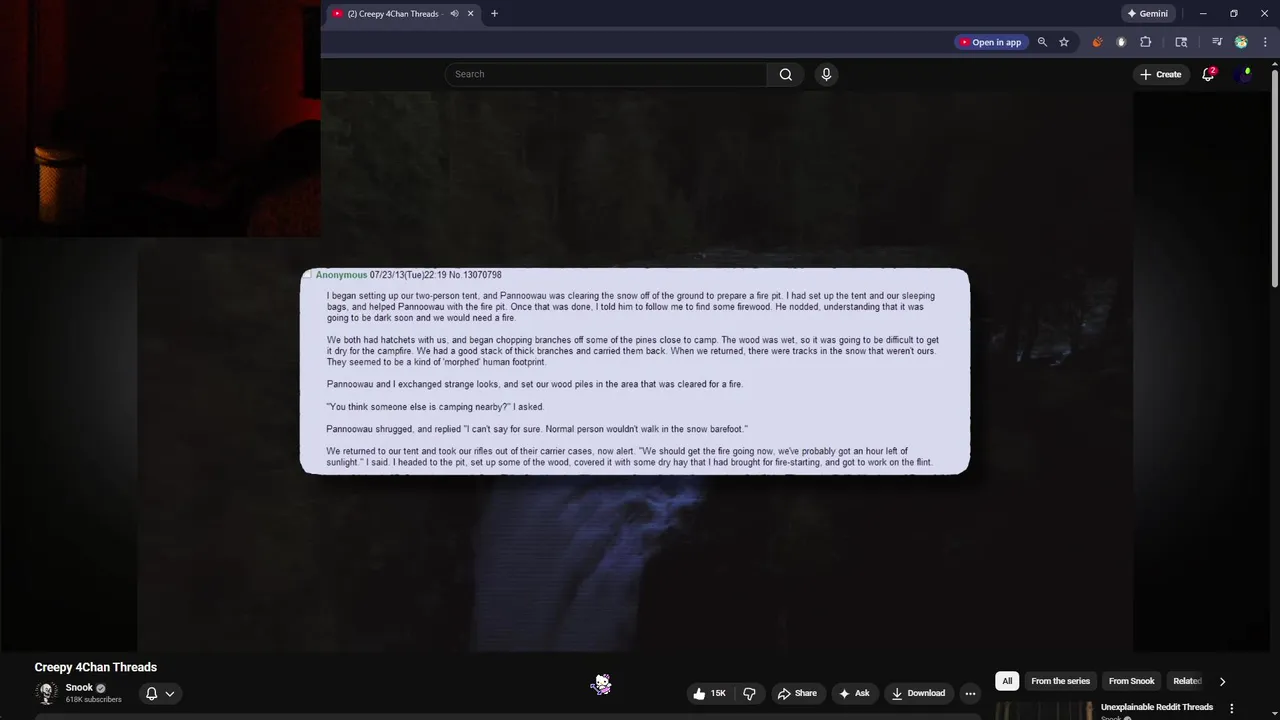This screenshot has width=1280, height=720.
Task: Open YouTube notifications bell
Action: pos(1208,74)
